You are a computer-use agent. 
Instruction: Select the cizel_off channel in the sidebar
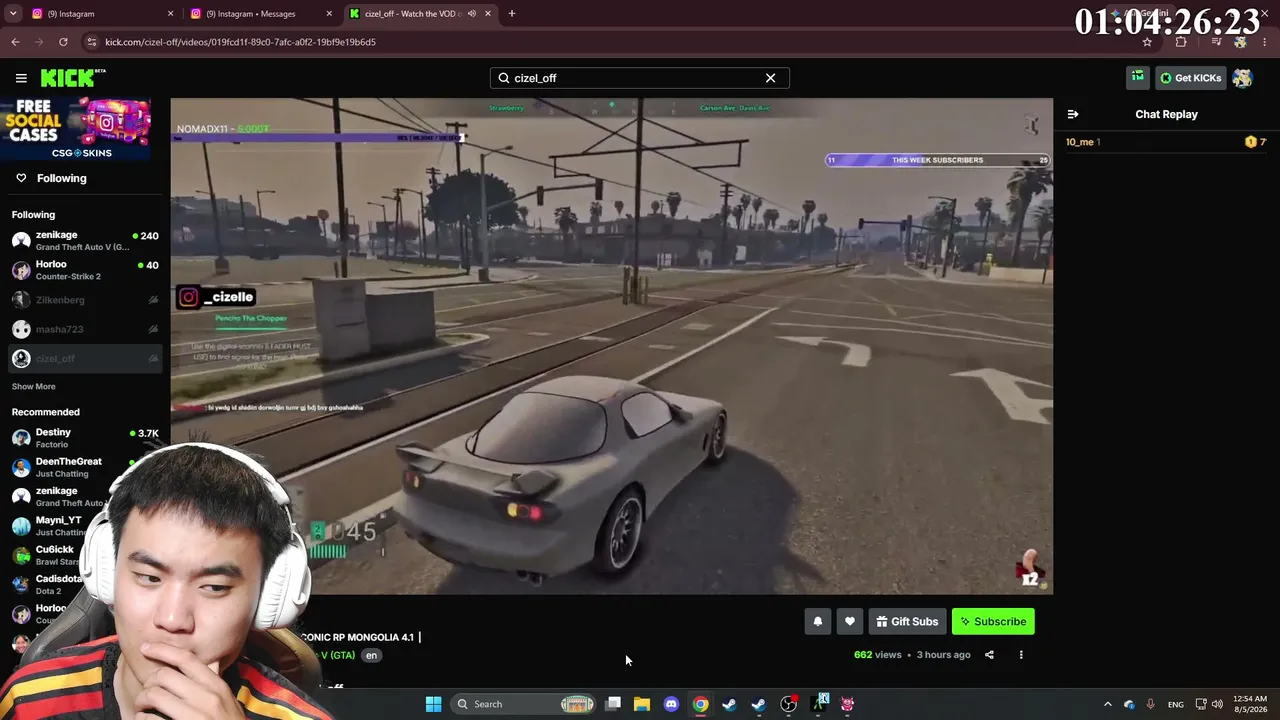click(x=85, y=359)
